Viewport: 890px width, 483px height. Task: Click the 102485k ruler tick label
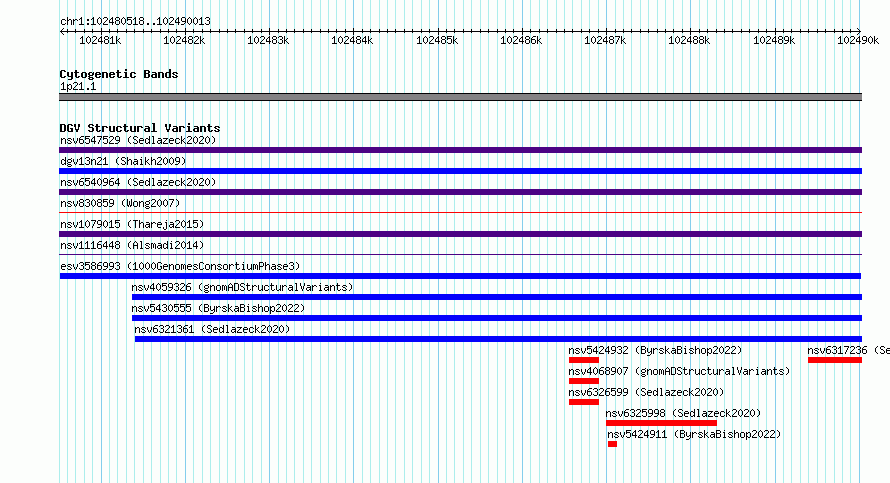point(437,40)
